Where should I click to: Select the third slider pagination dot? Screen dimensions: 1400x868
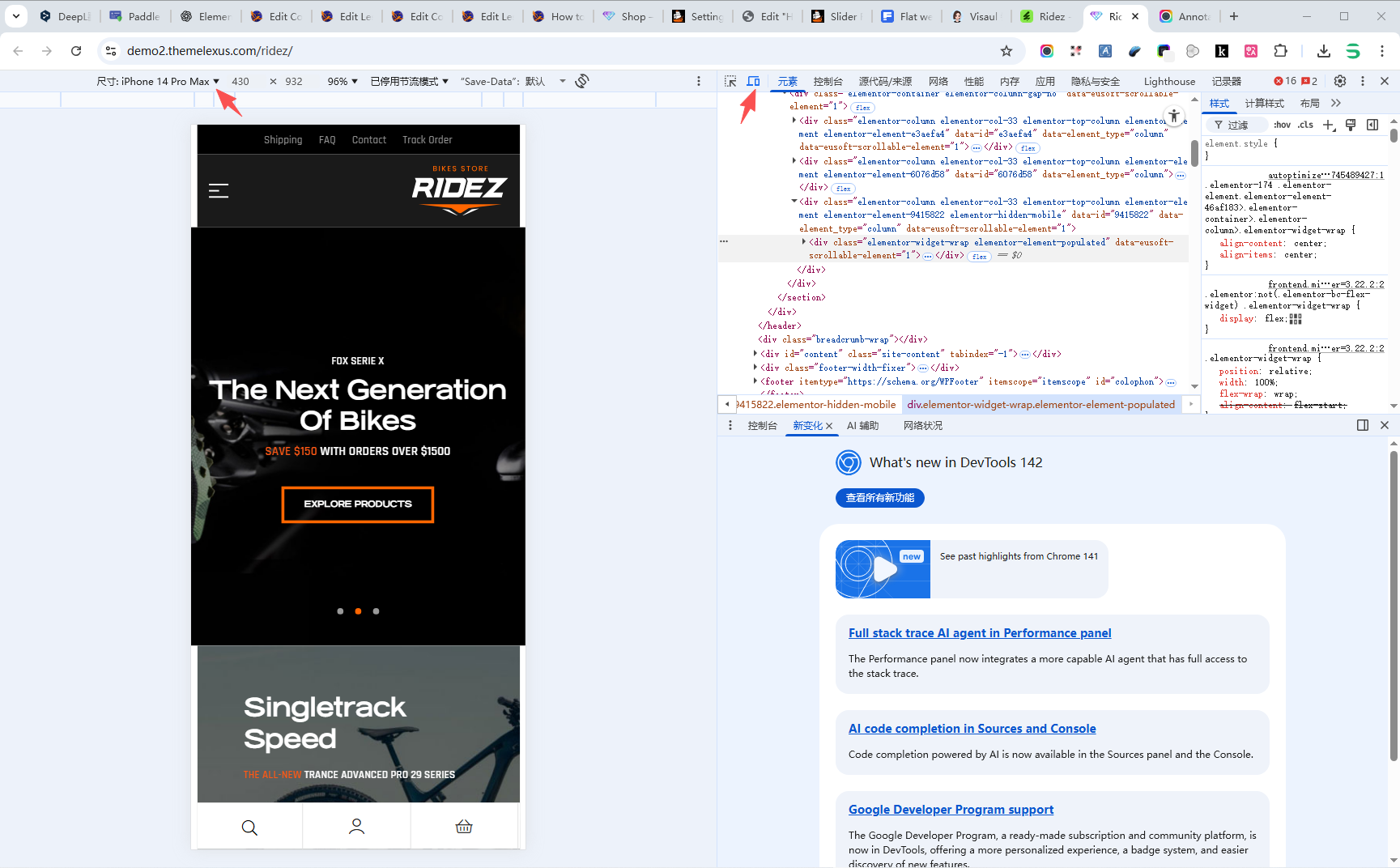[376, 611]
